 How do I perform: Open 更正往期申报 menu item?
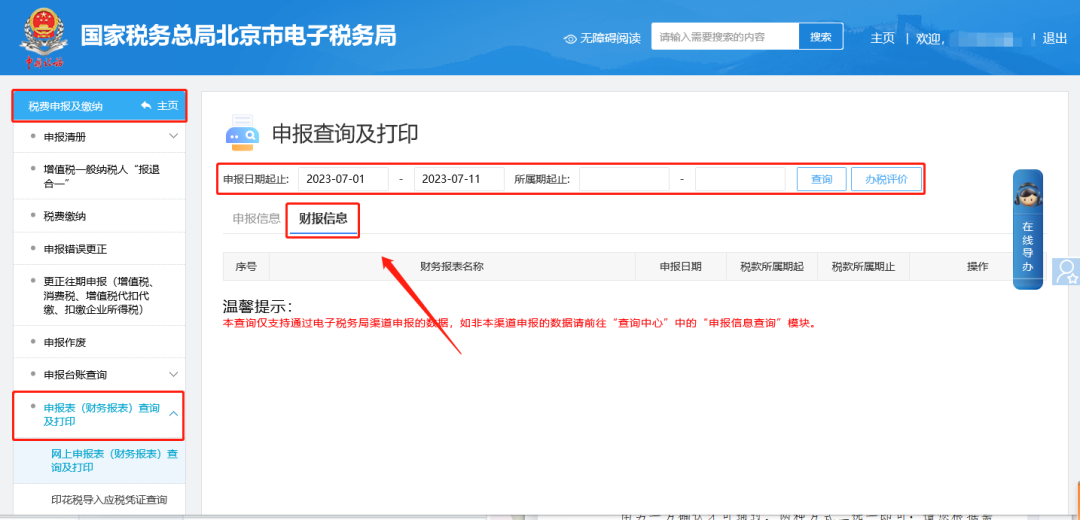99,295
